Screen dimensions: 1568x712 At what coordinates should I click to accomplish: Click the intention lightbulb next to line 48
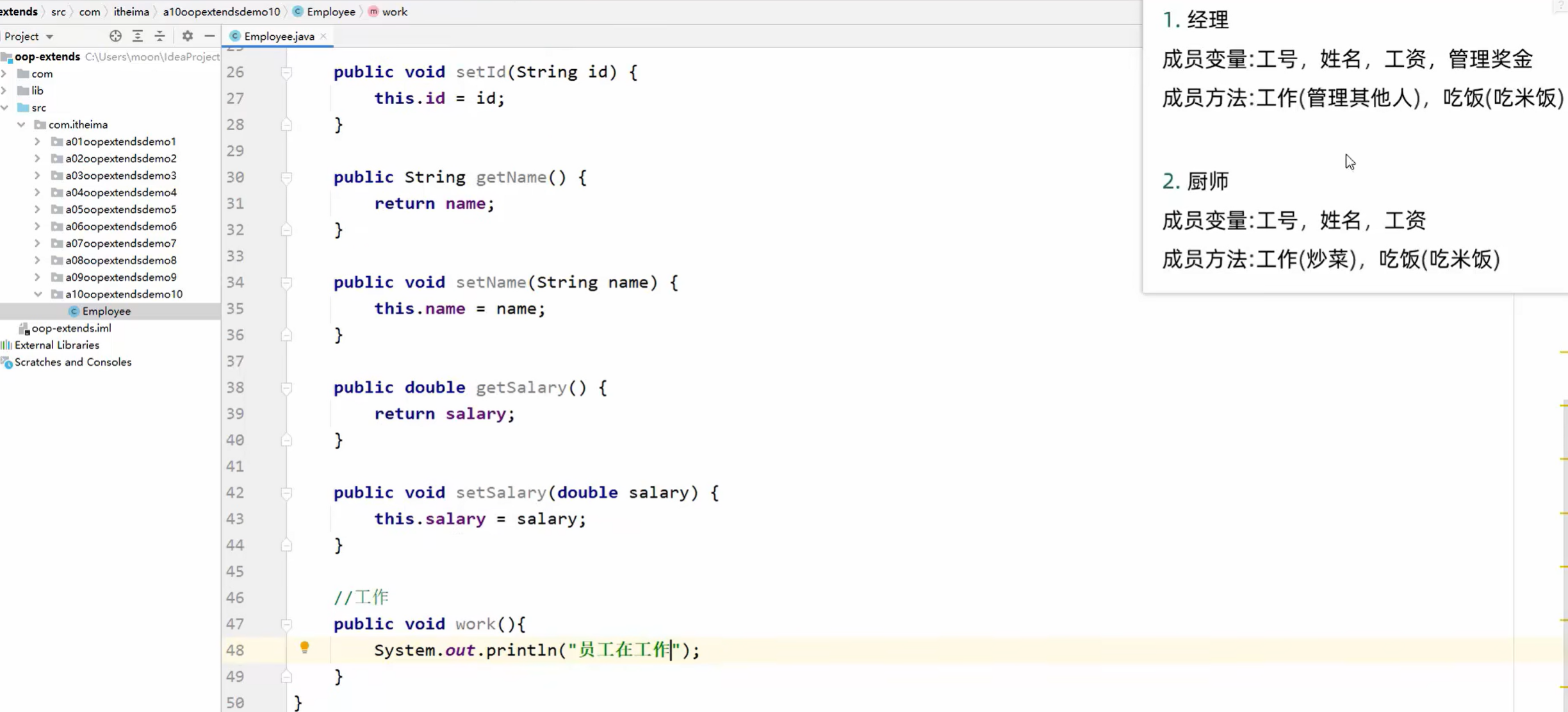[x=305, y=648]
